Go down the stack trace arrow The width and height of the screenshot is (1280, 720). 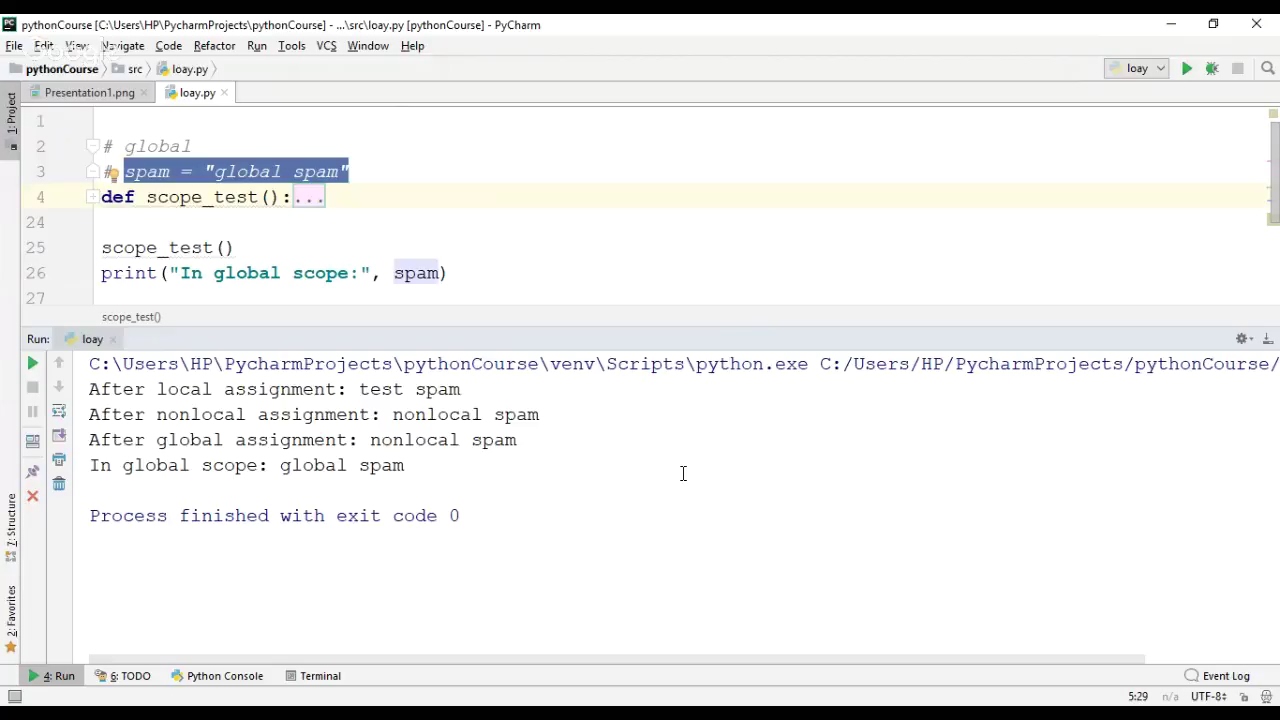(x=59, y=387)
